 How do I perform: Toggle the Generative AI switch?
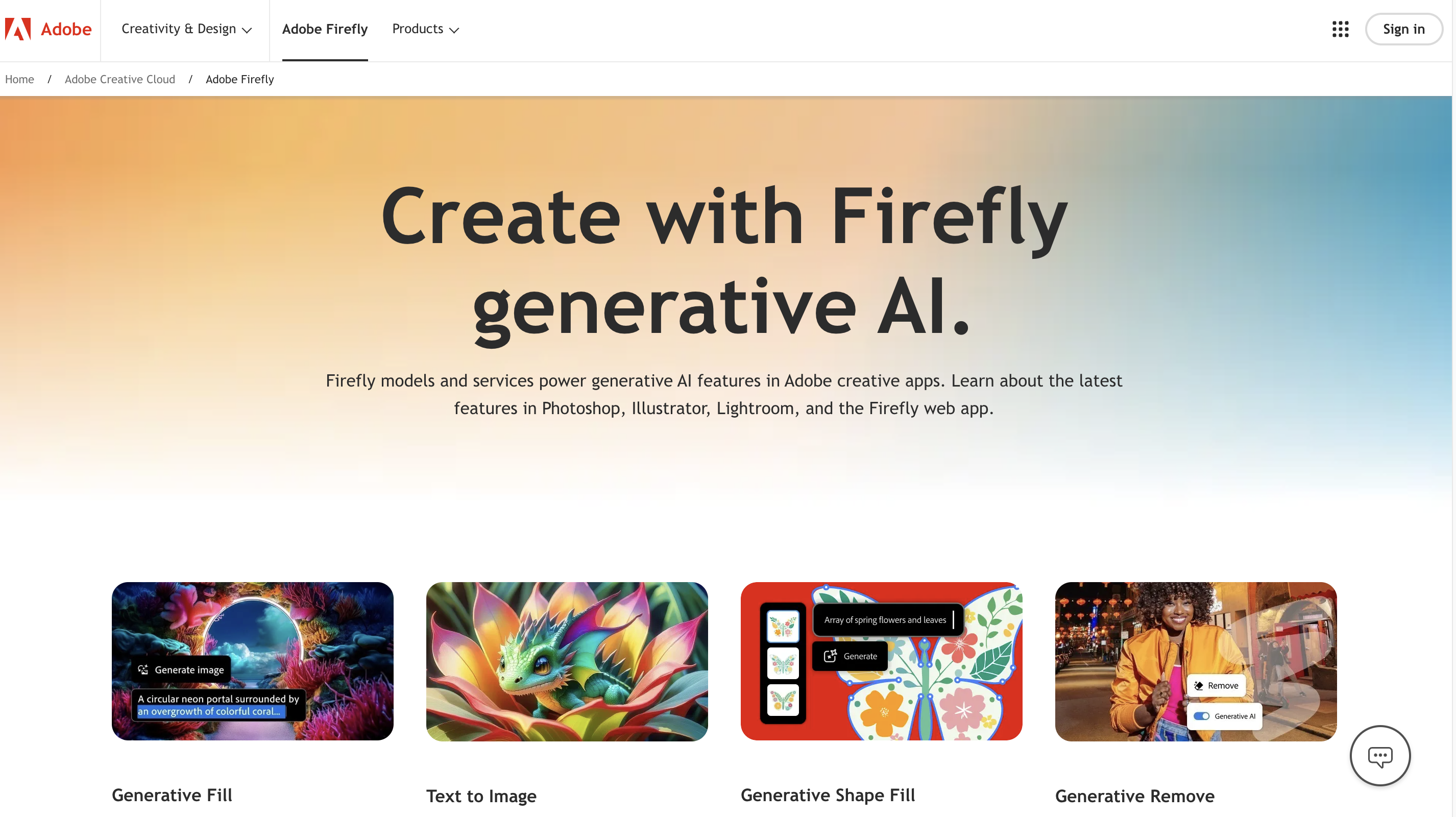coord(1201,716)
